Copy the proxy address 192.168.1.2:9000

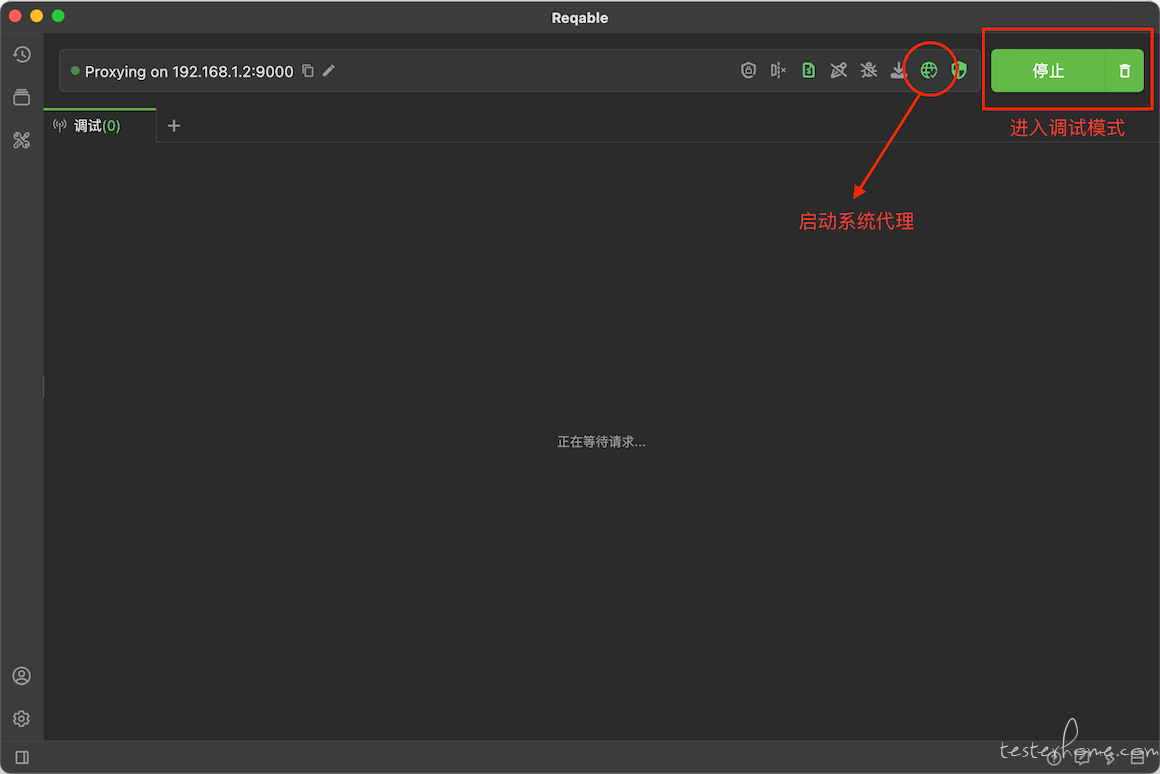click(308, 71)
